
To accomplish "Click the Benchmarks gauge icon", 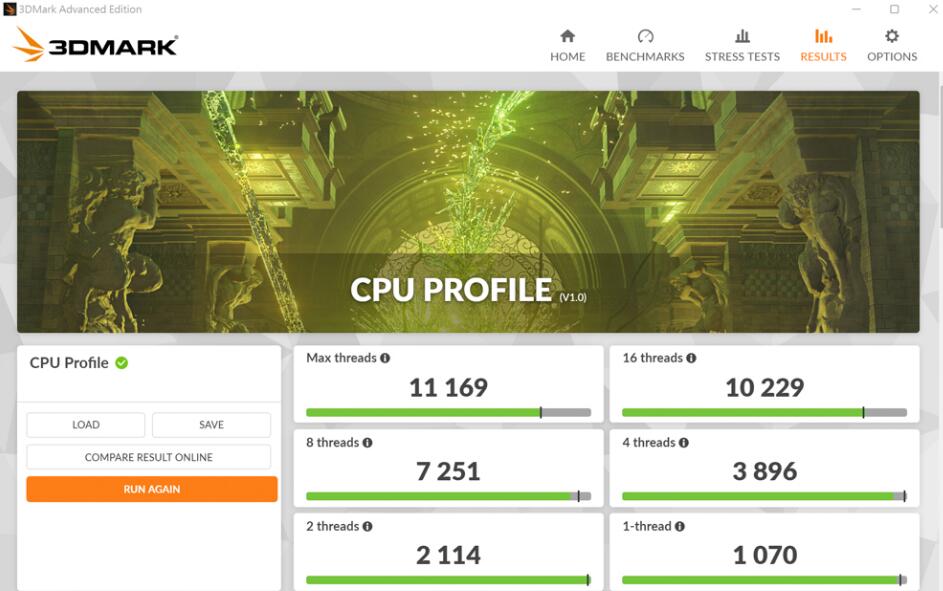I will tap(645, 36).
